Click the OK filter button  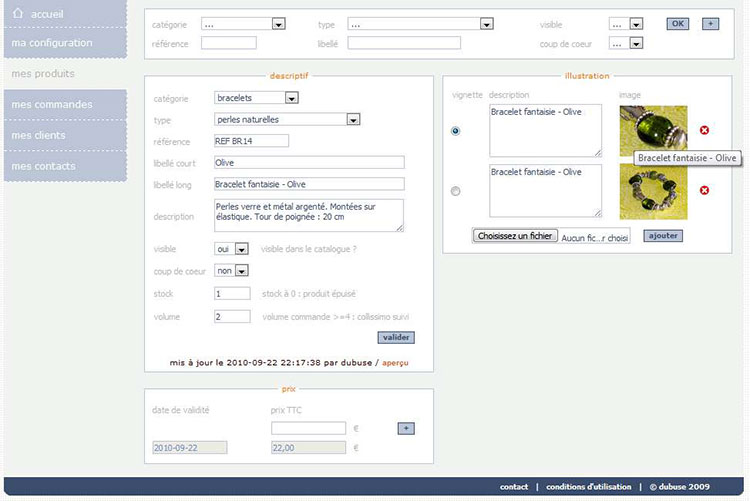[678, 23]
